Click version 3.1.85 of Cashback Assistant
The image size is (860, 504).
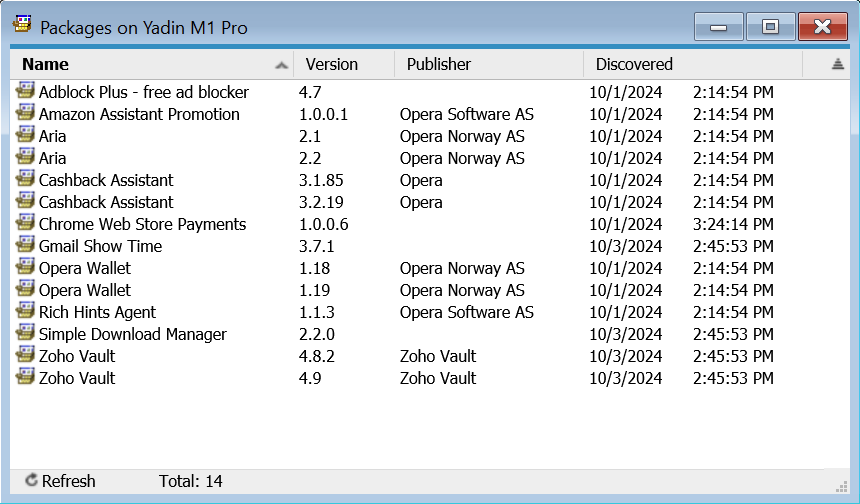[321, 180]
